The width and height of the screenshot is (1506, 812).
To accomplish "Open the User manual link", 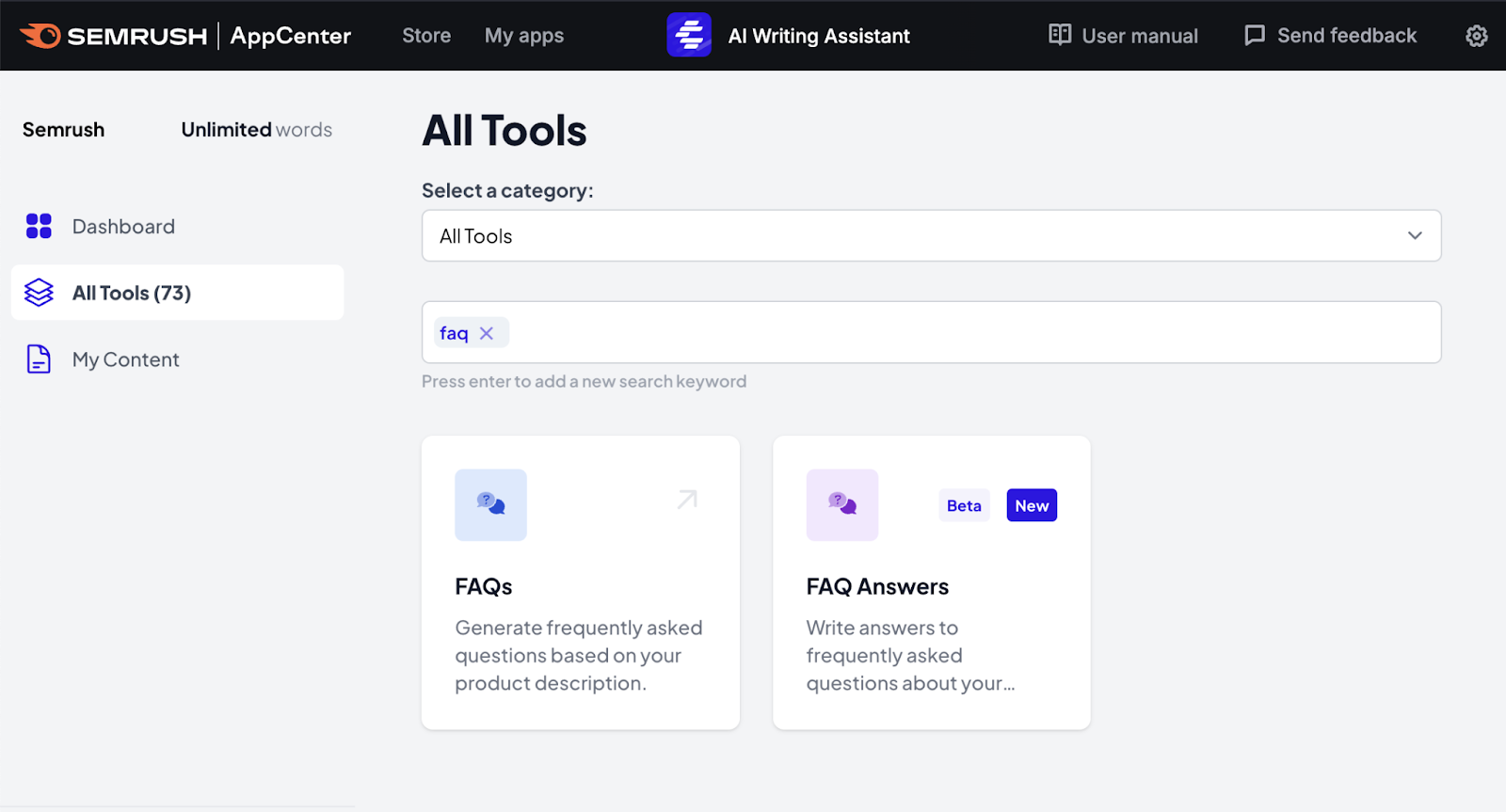I will pyautogui.click(x=1123, y=36).
